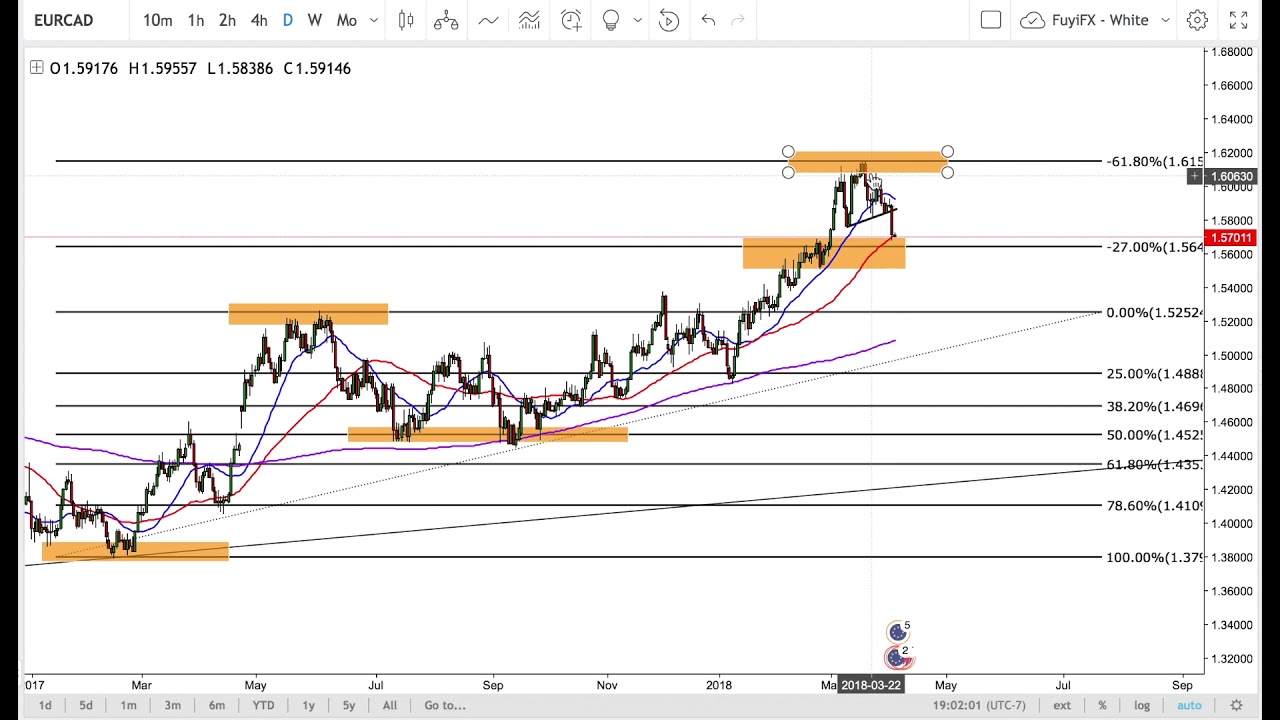The image size is (1280, 720).
Task: Open the indicators menu
Action: [489, 20]
